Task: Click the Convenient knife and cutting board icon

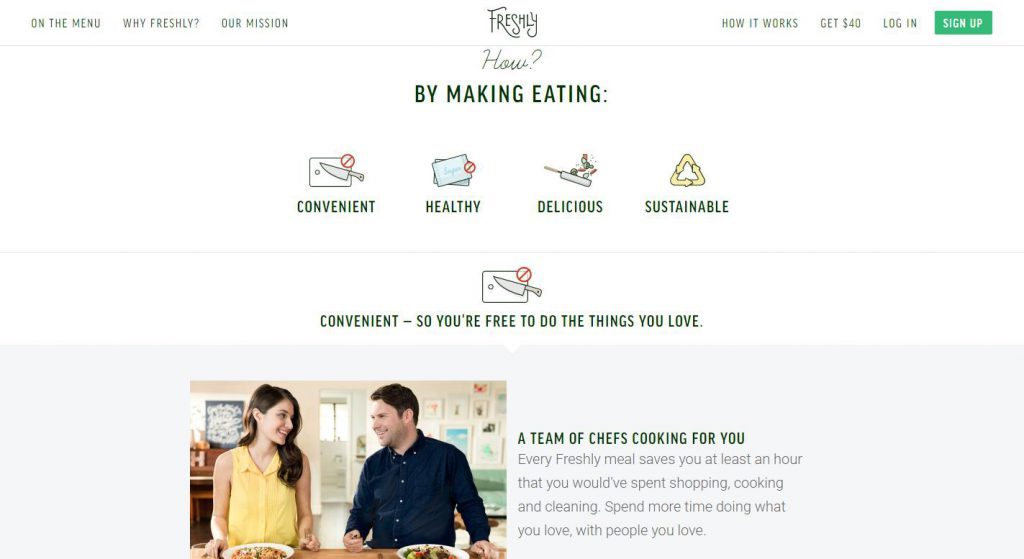Action: (336, 171)
